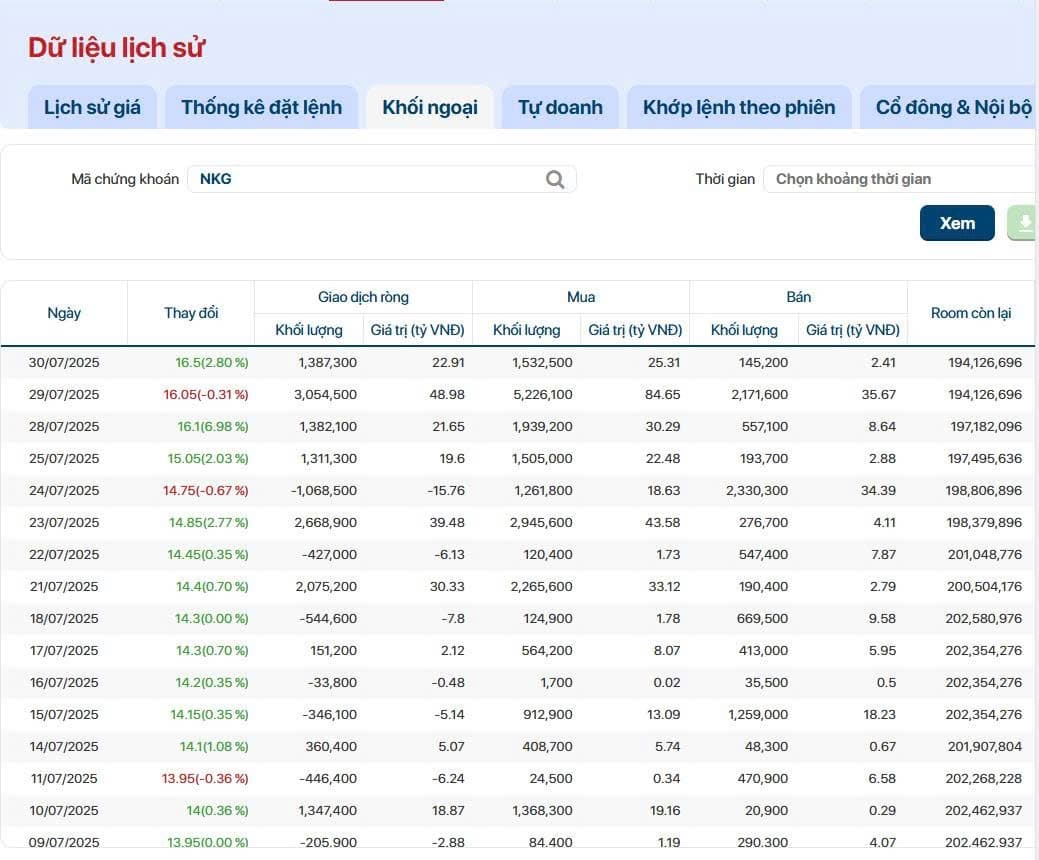Open the Thống kê đặt lệnh tab
The height and width of the screenshot is (860, 1039).
tap(261, 107)
